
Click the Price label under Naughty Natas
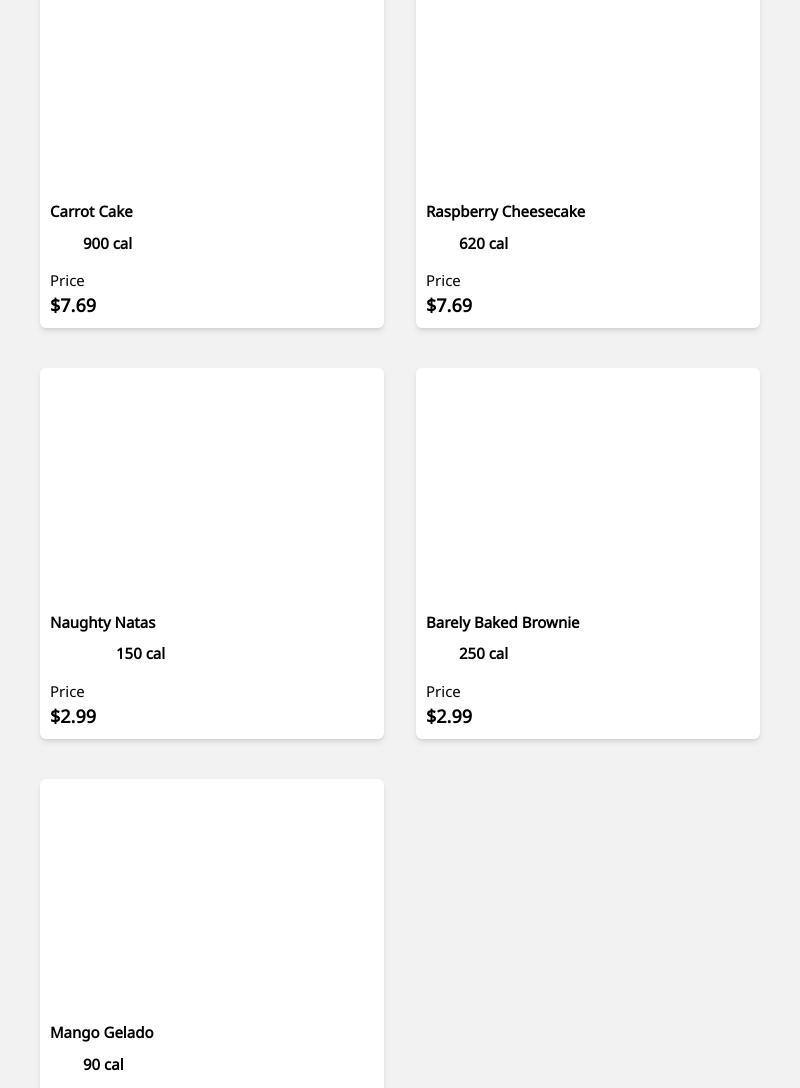pyautogui.click(x=67, y=692)
